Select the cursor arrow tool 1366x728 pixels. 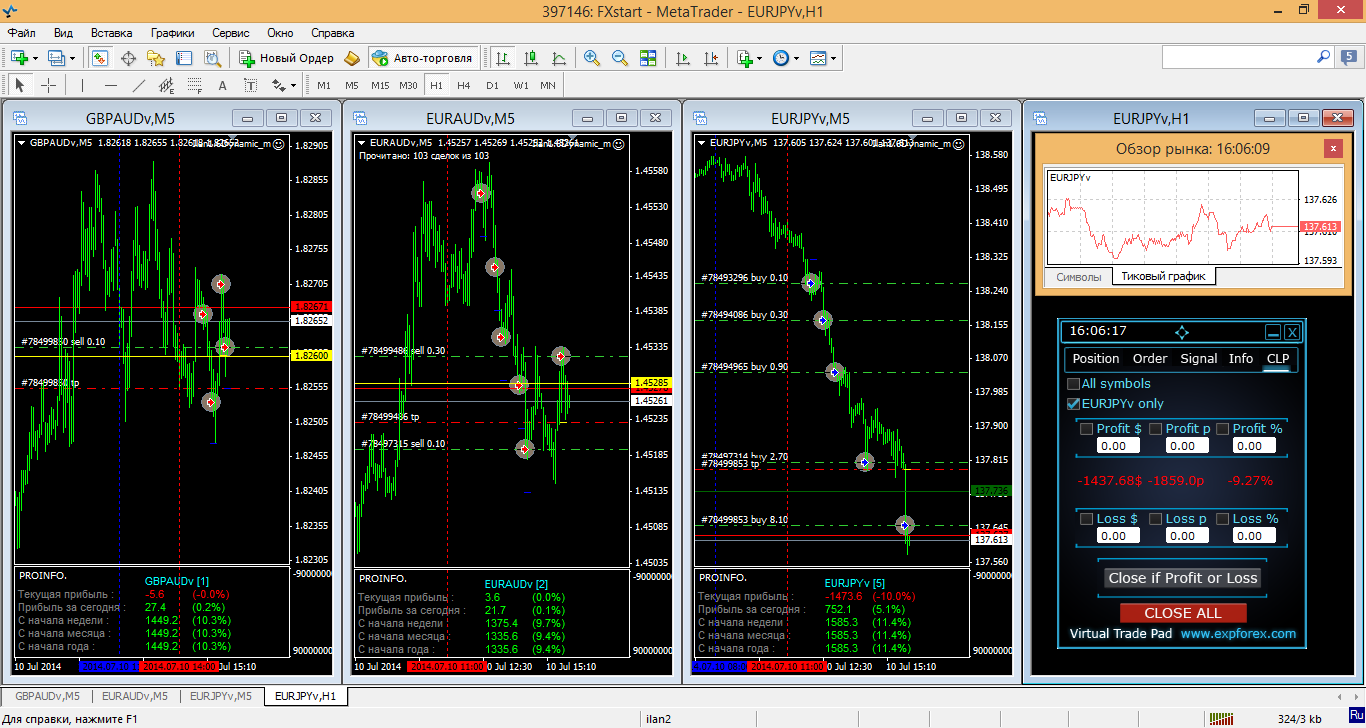[x=19, y=85]
